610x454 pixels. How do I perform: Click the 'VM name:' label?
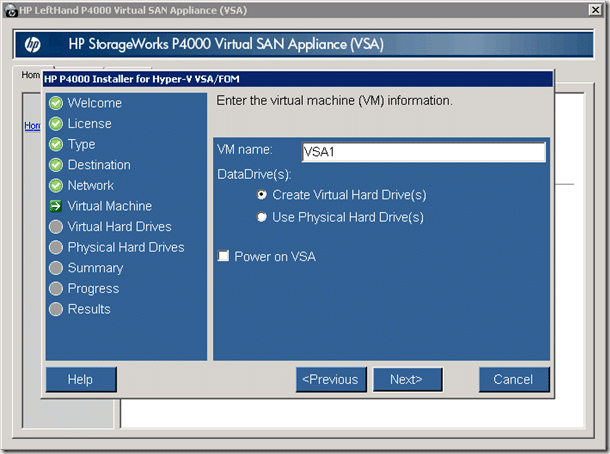[245, 150]
